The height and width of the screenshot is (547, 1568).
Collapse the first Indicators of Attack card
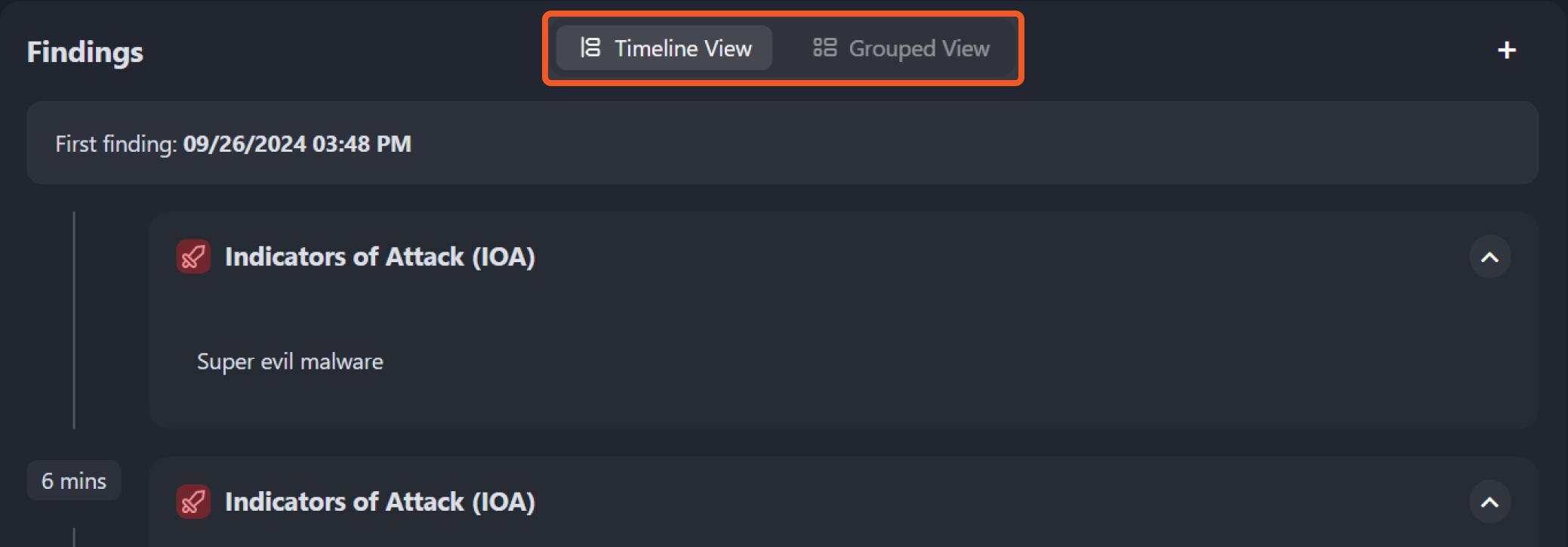click(x=1489, y=258)
